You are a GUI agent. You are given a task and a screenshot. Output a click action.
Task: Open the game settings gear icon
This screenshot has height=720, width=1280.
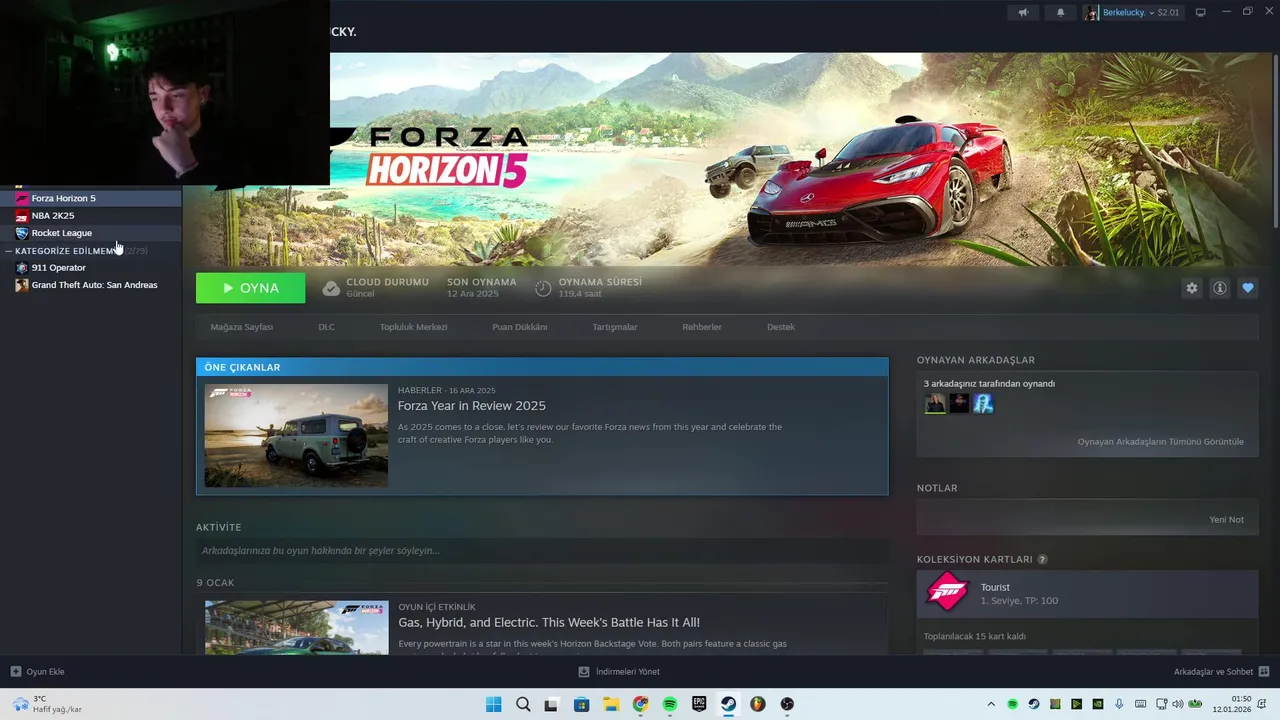coord(1191,288)
